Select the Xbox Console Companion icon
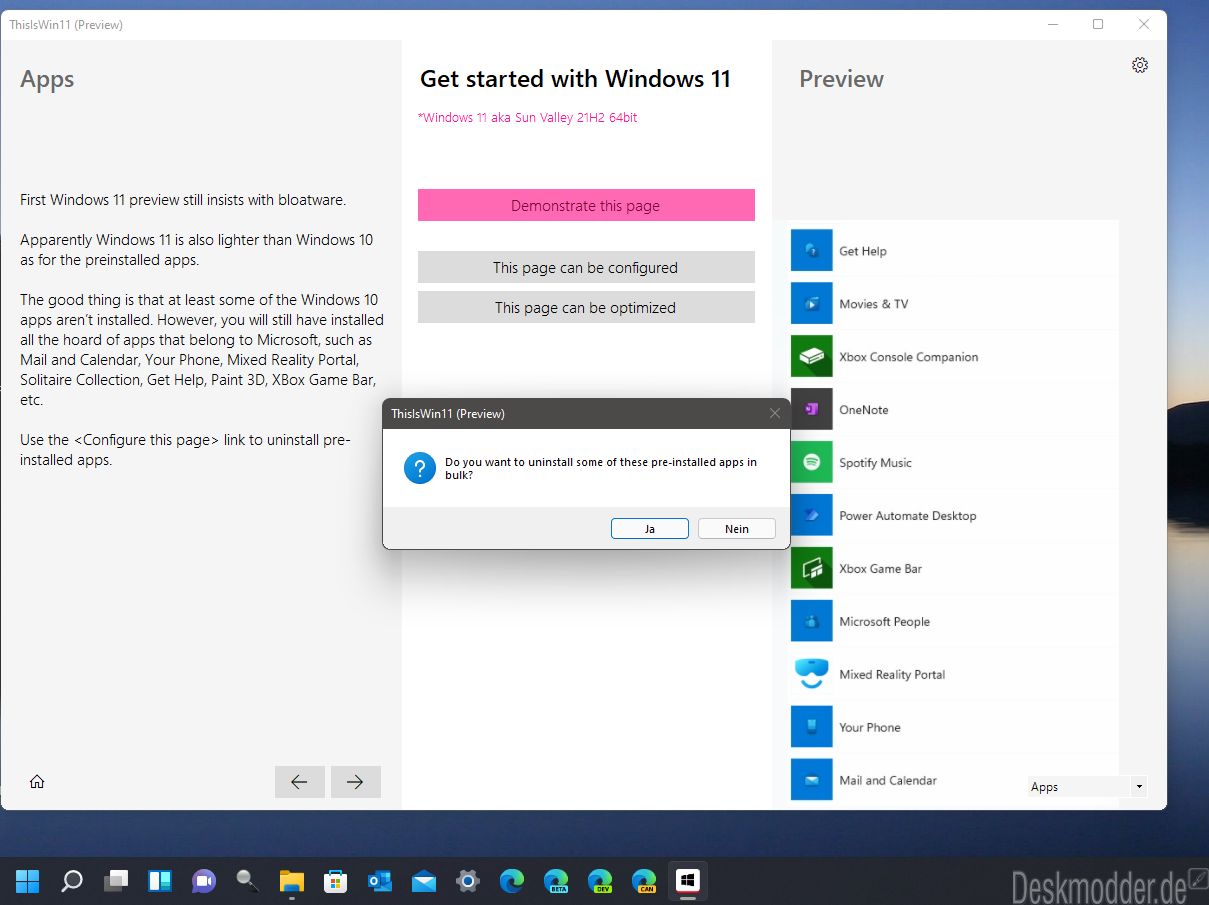This screenshot has height=905, width=1209. coord(812,356)
